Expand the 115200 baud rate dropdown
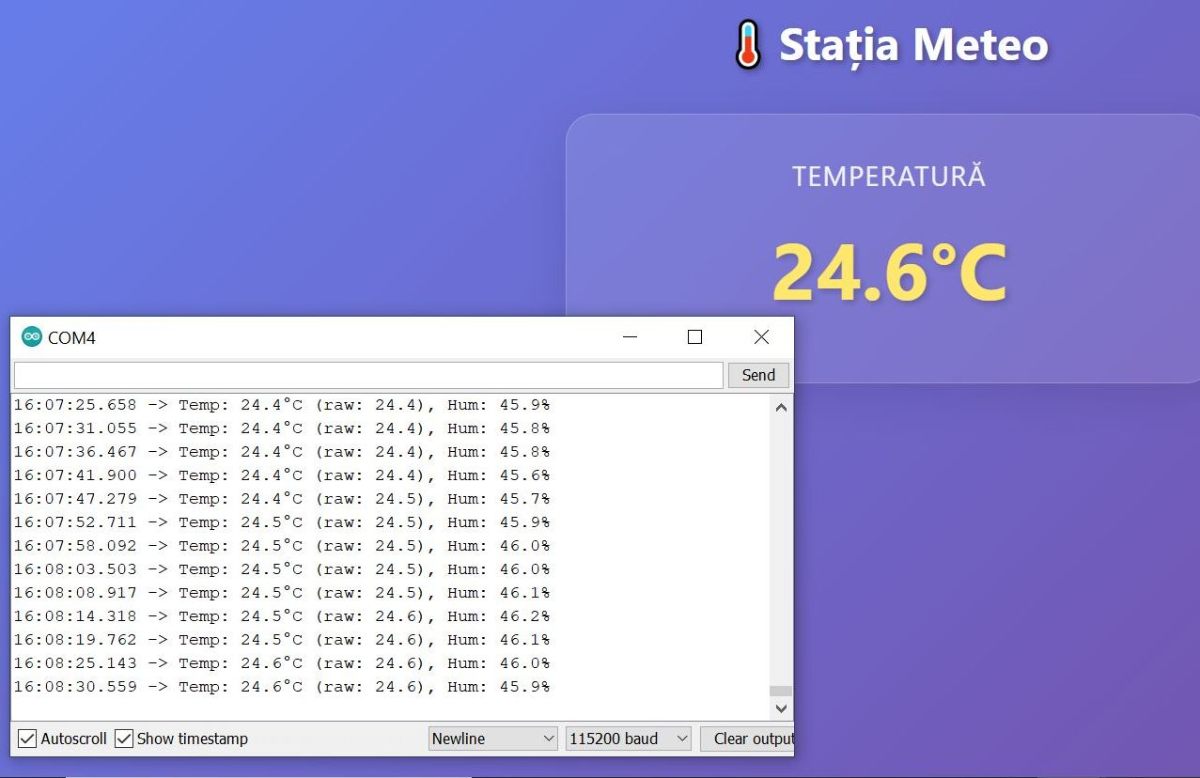Viewport: 1200px width, 778px height. 628,739
